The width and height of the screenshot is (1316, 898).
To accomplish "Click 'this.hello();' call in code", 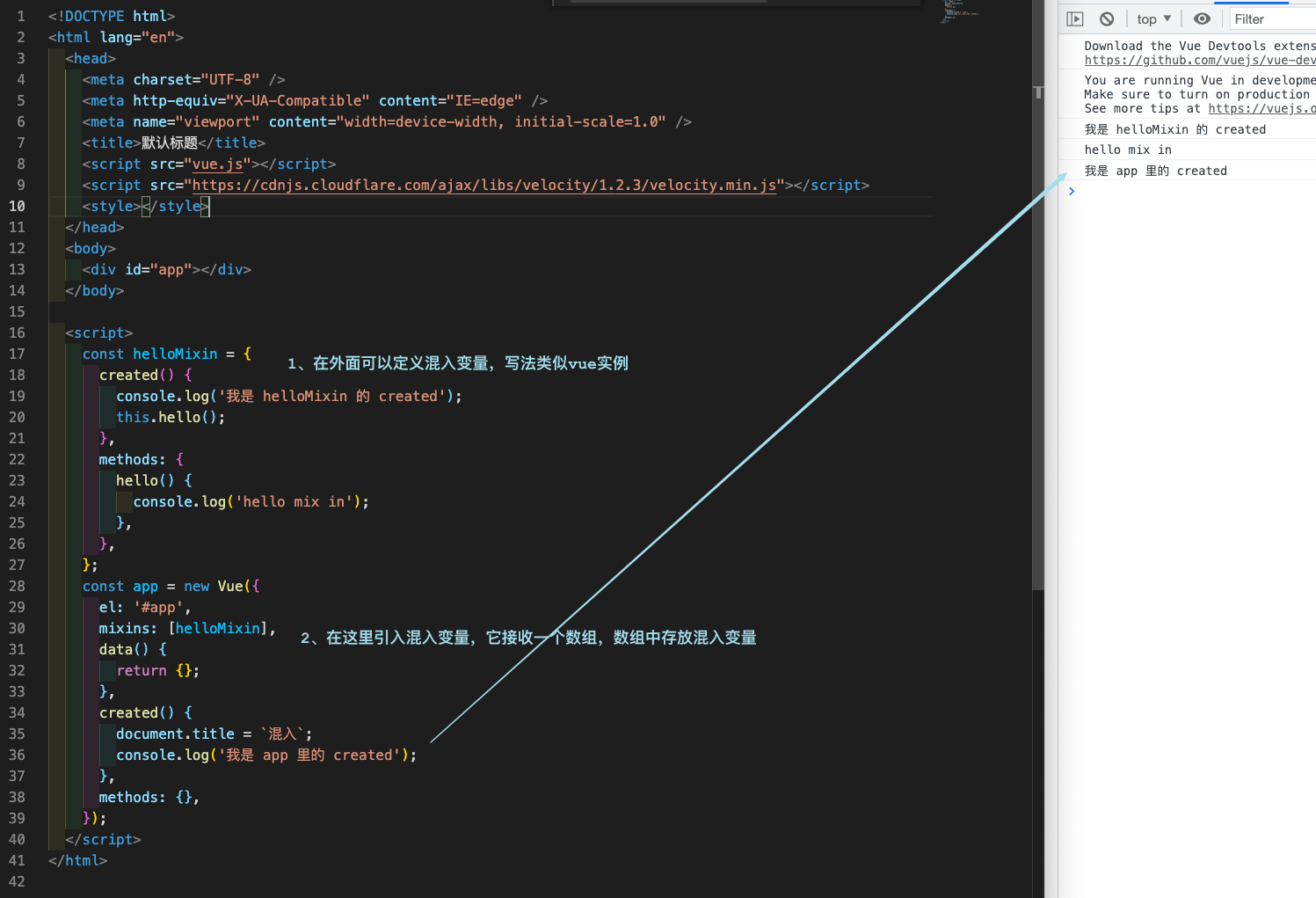I will tap(171, 417).
